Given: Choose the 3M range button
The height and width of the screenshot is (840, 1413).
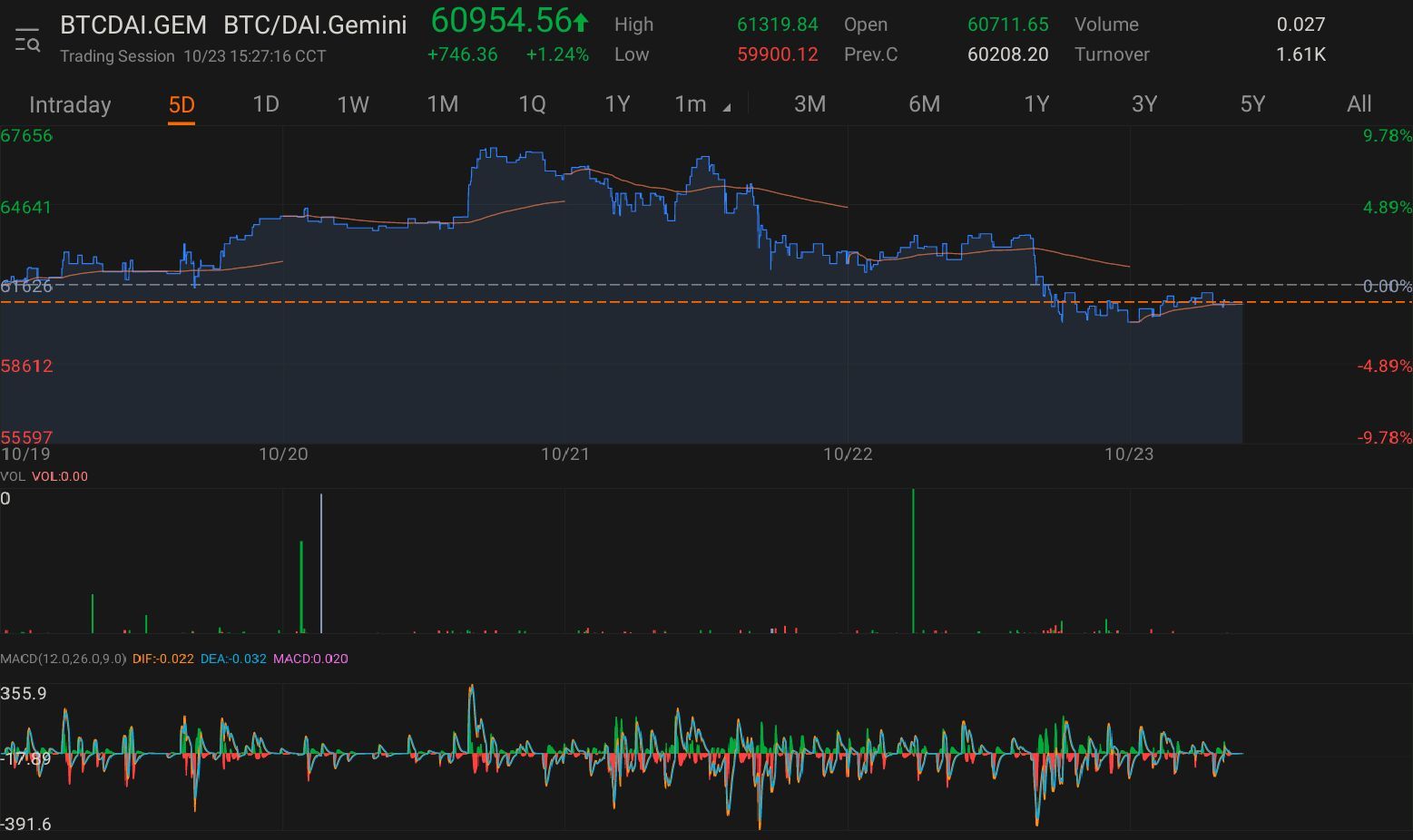Looking at the screenshot, I should pyautogui.click(x=810, y=104).
